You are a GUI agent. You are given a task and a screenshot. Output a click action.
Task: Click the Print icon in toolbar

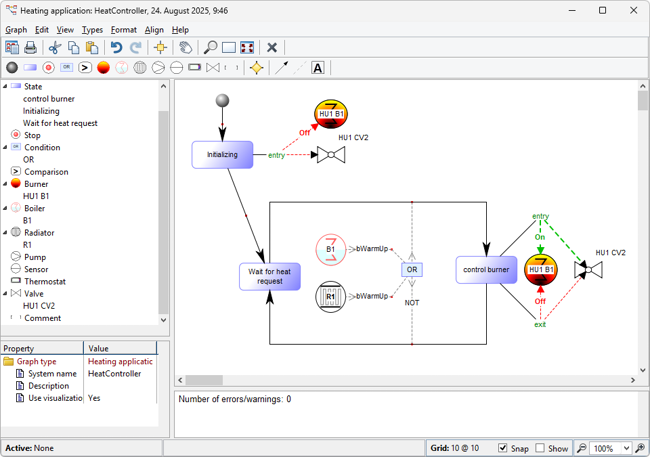coord(30,47)
